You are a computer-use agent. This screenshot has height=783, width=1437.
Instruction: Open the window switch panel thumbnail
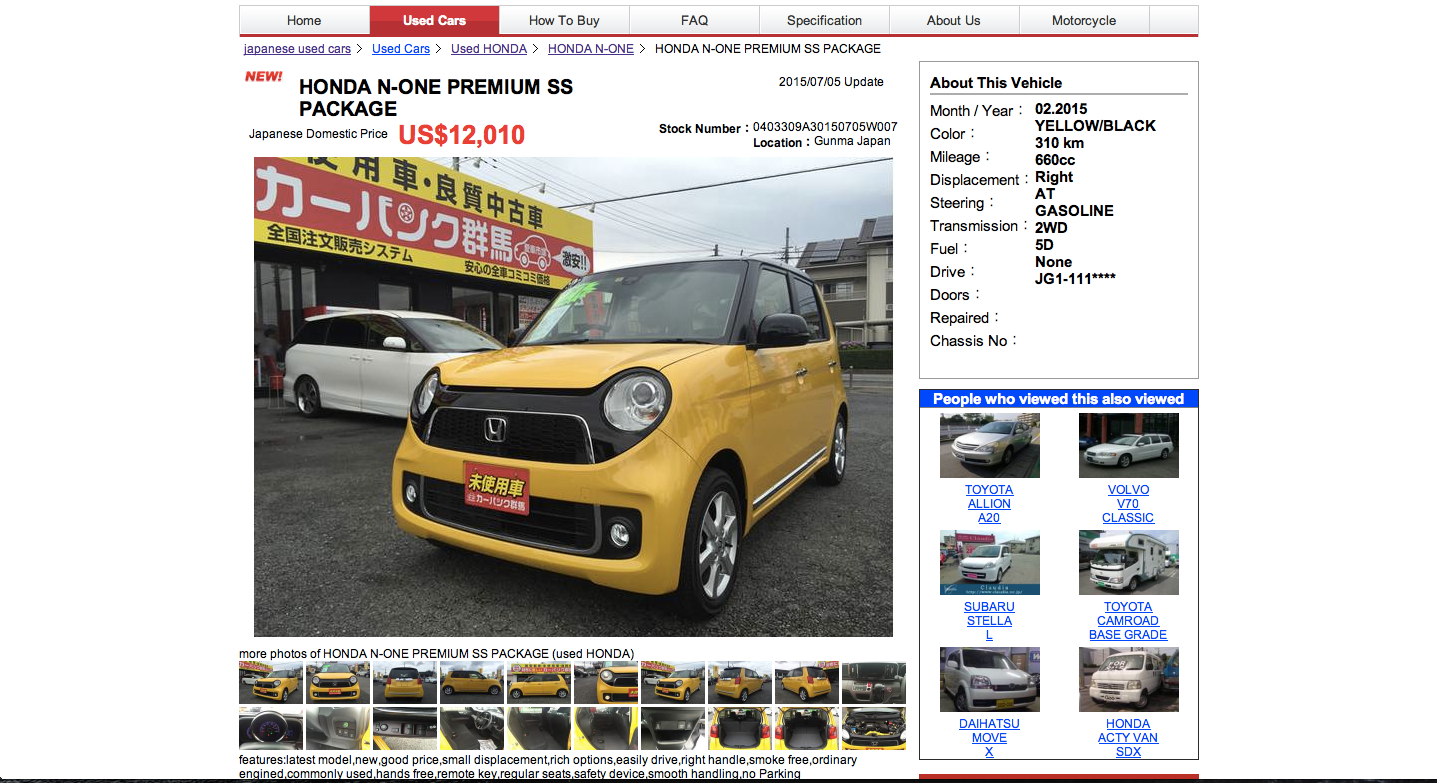click(405, 728)
